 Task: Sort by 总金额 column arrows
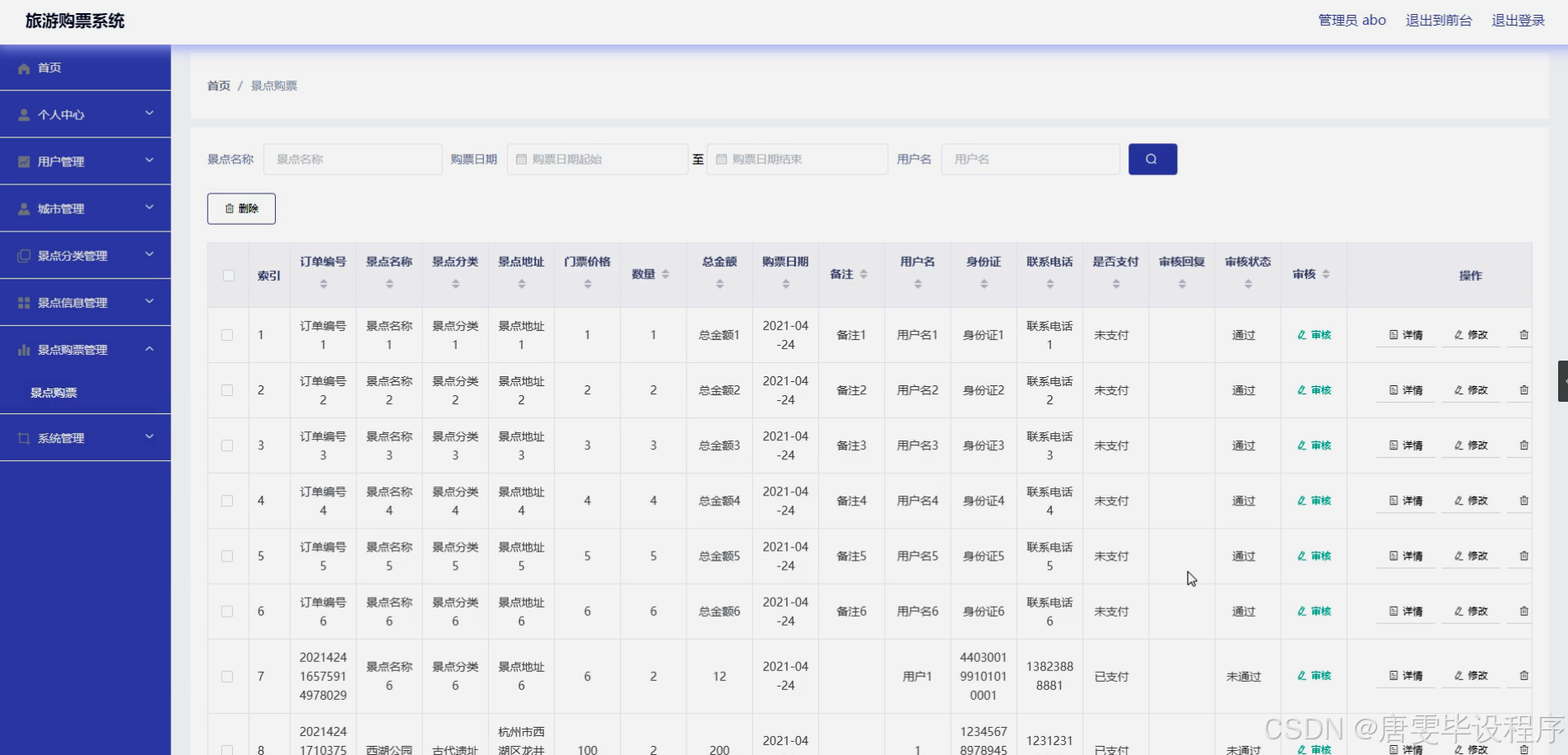coord(719,284)
